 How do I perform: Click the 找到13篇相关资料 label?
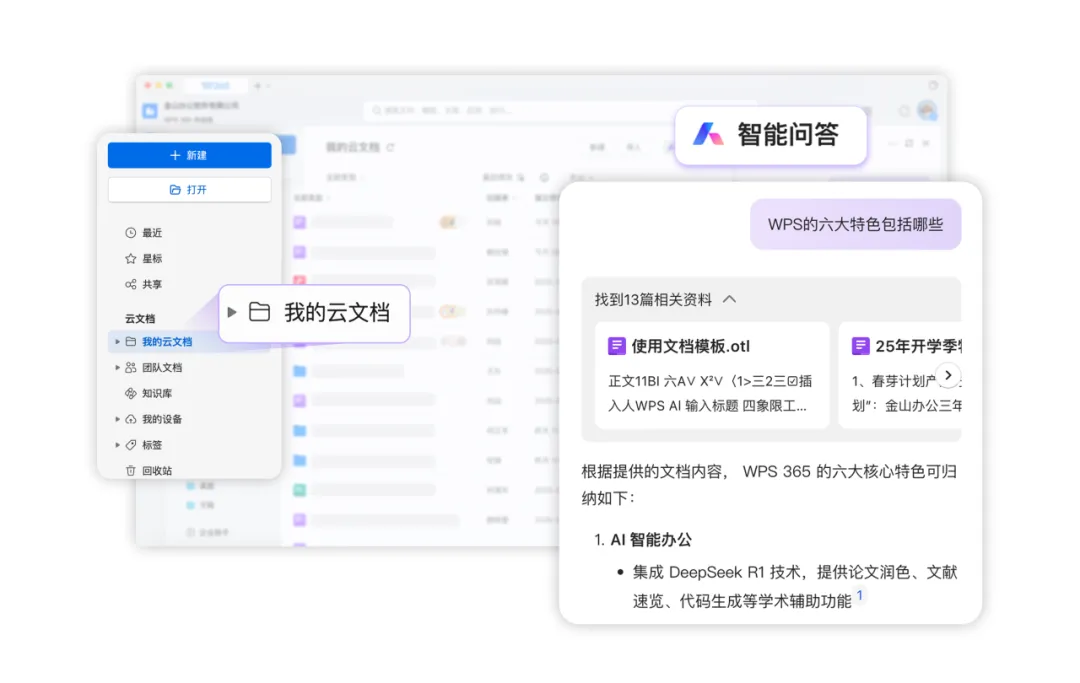(x=653, y=300)
